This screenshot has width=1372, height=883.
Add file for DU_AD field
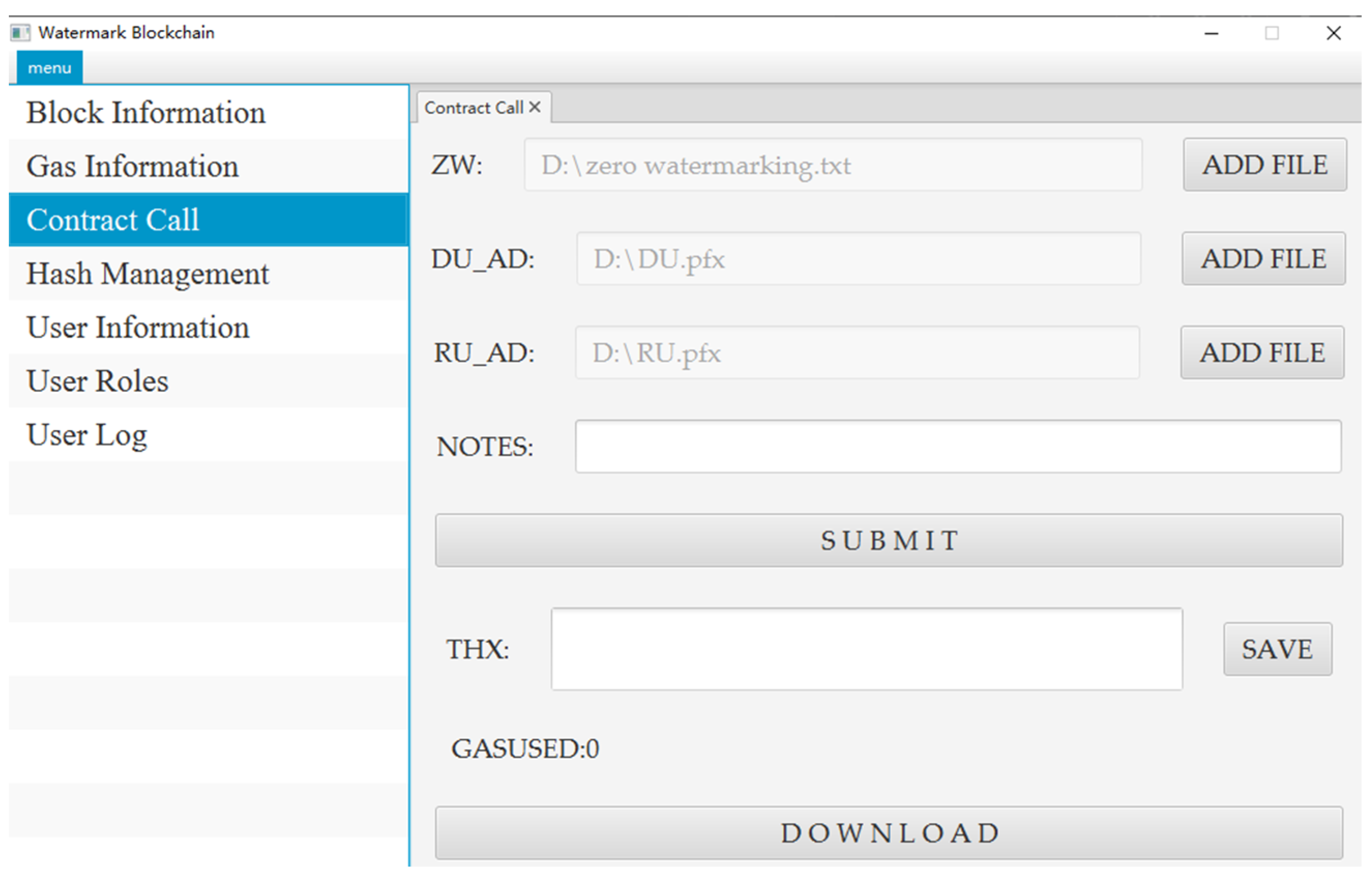click(x=1264, y=259)
